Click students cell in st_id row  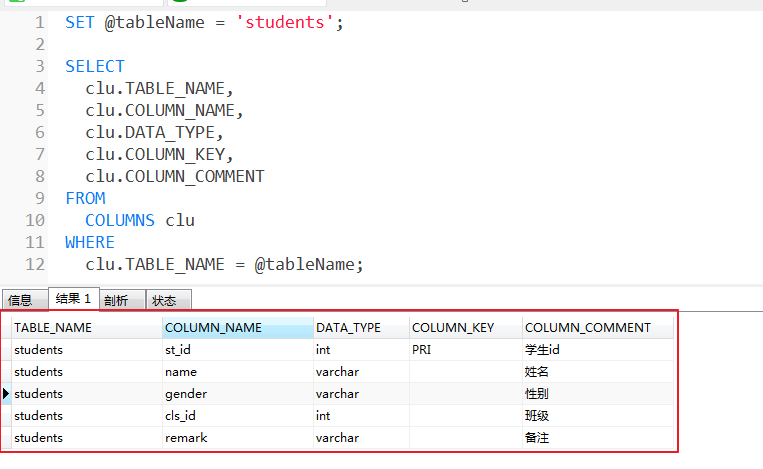point(87,349)
